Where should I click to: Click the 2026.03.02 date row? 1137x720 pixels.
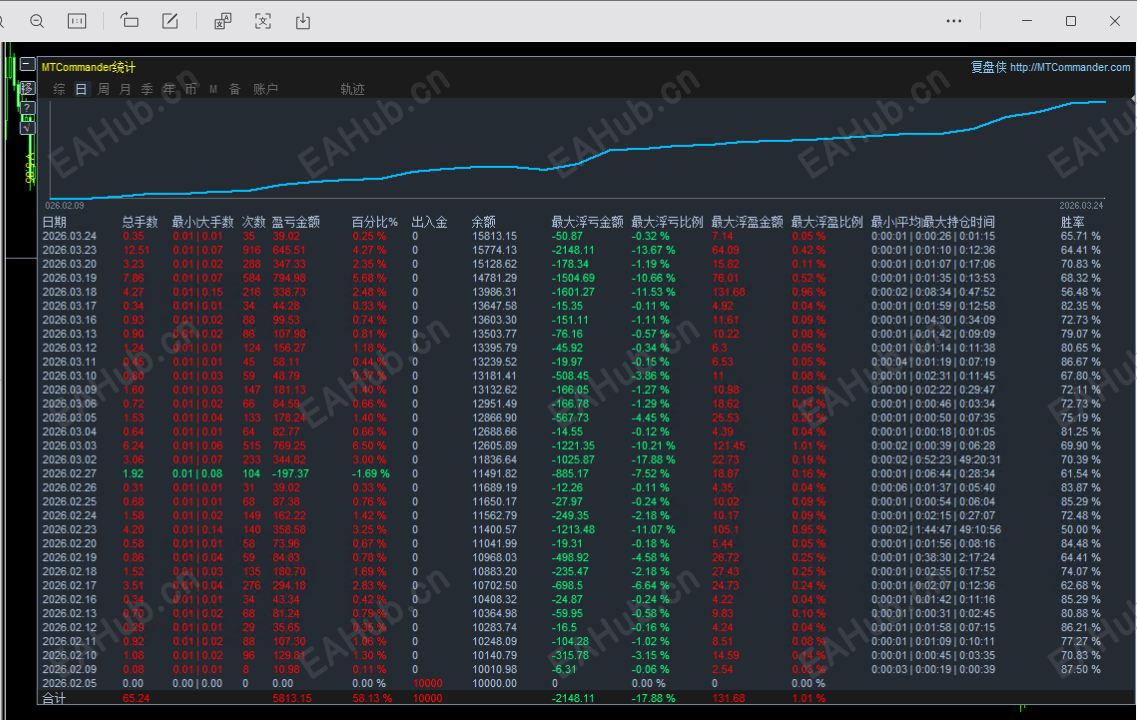[70, 460]
